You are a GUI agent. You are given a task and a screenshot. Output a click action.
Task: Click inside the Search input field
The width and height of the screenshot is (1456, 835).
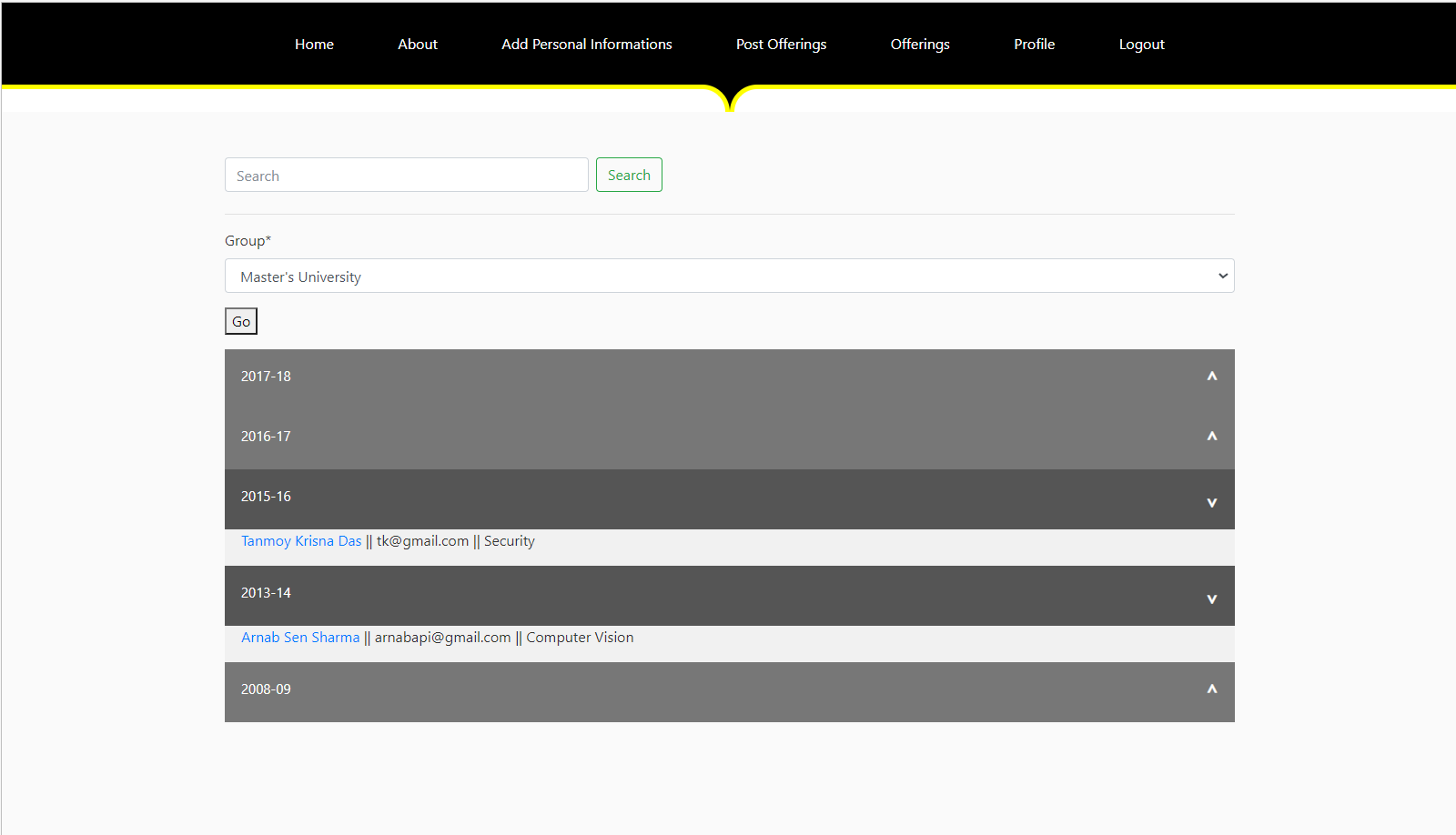406,175
